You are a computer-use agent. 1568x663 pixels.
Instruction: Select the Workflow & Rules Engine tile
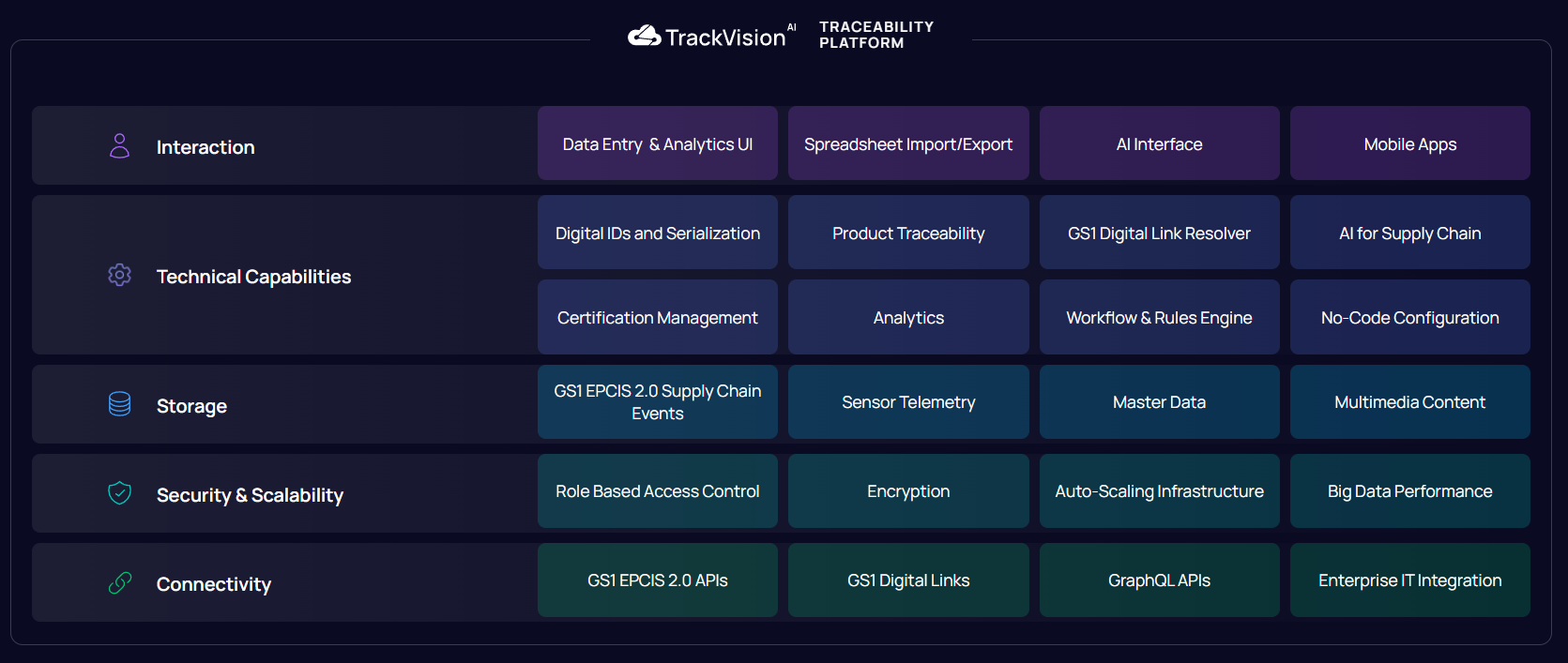tap(1159, 317)
